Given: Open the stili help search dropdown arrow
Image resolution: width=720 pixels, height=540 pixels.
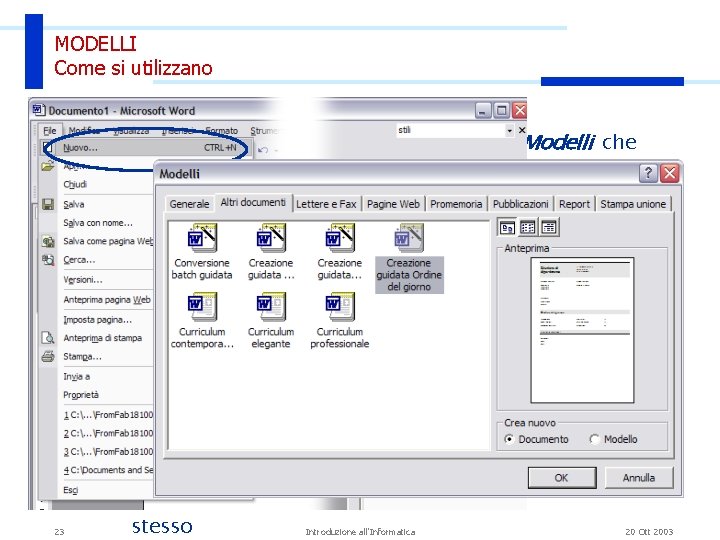Looking at the screenshot, I should (x=509, y=131).
